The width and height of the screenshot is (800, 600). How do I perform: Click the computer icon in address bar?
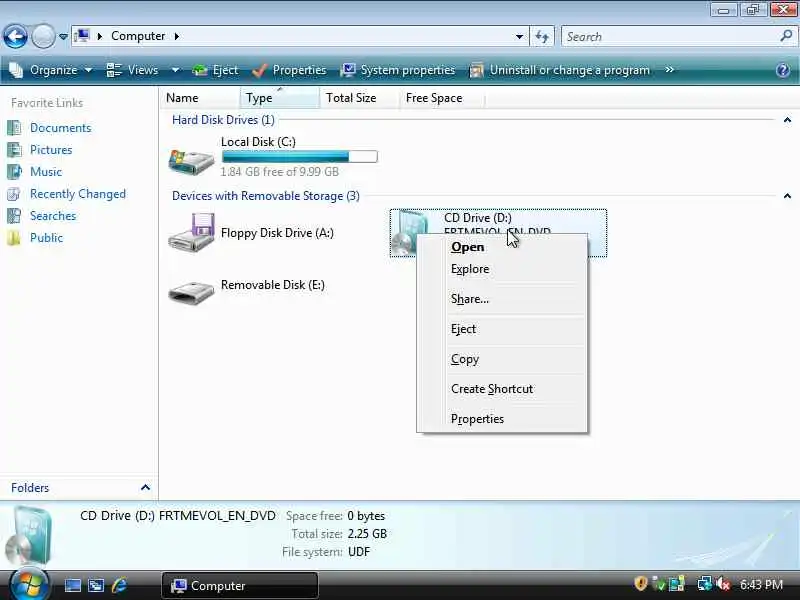pyautogui.click(x=82, y=36)
